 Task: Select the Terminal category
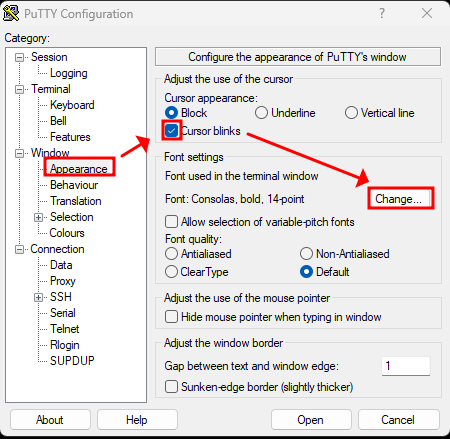[x=51, y=89]
